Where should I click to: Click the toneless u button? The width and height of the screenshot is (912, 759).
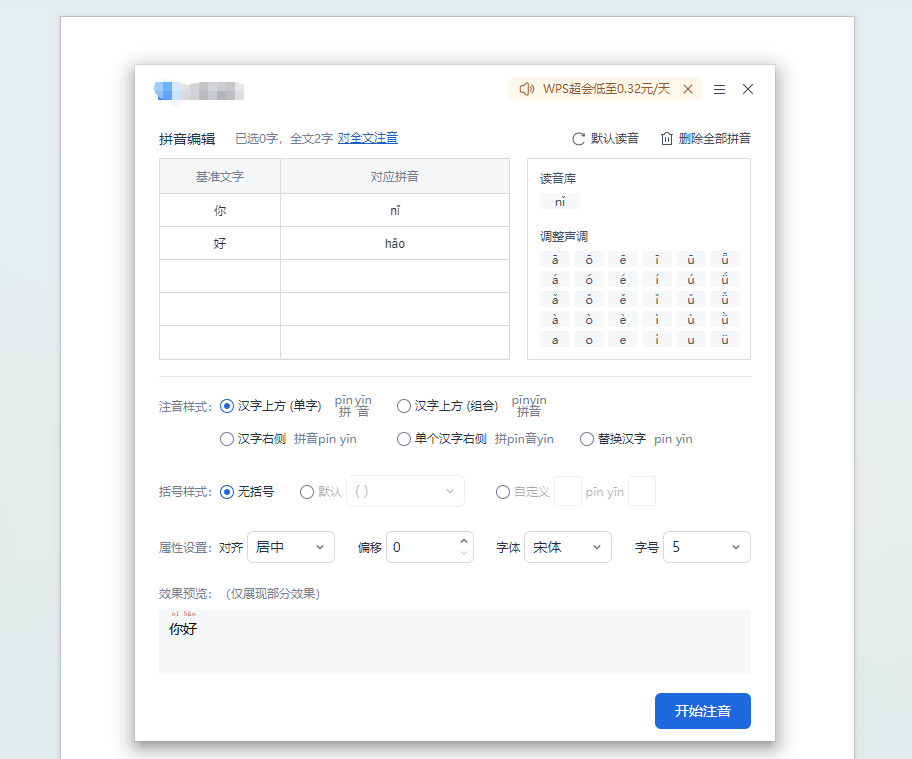691,340
